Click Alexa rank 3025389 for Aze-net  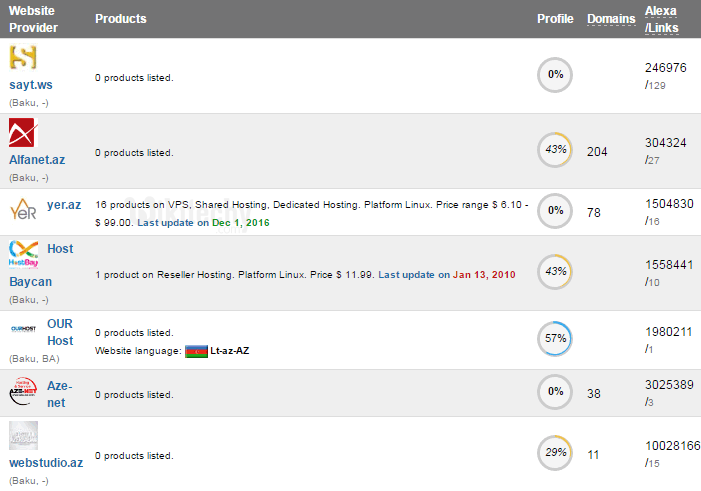click(x=669, y=385)
